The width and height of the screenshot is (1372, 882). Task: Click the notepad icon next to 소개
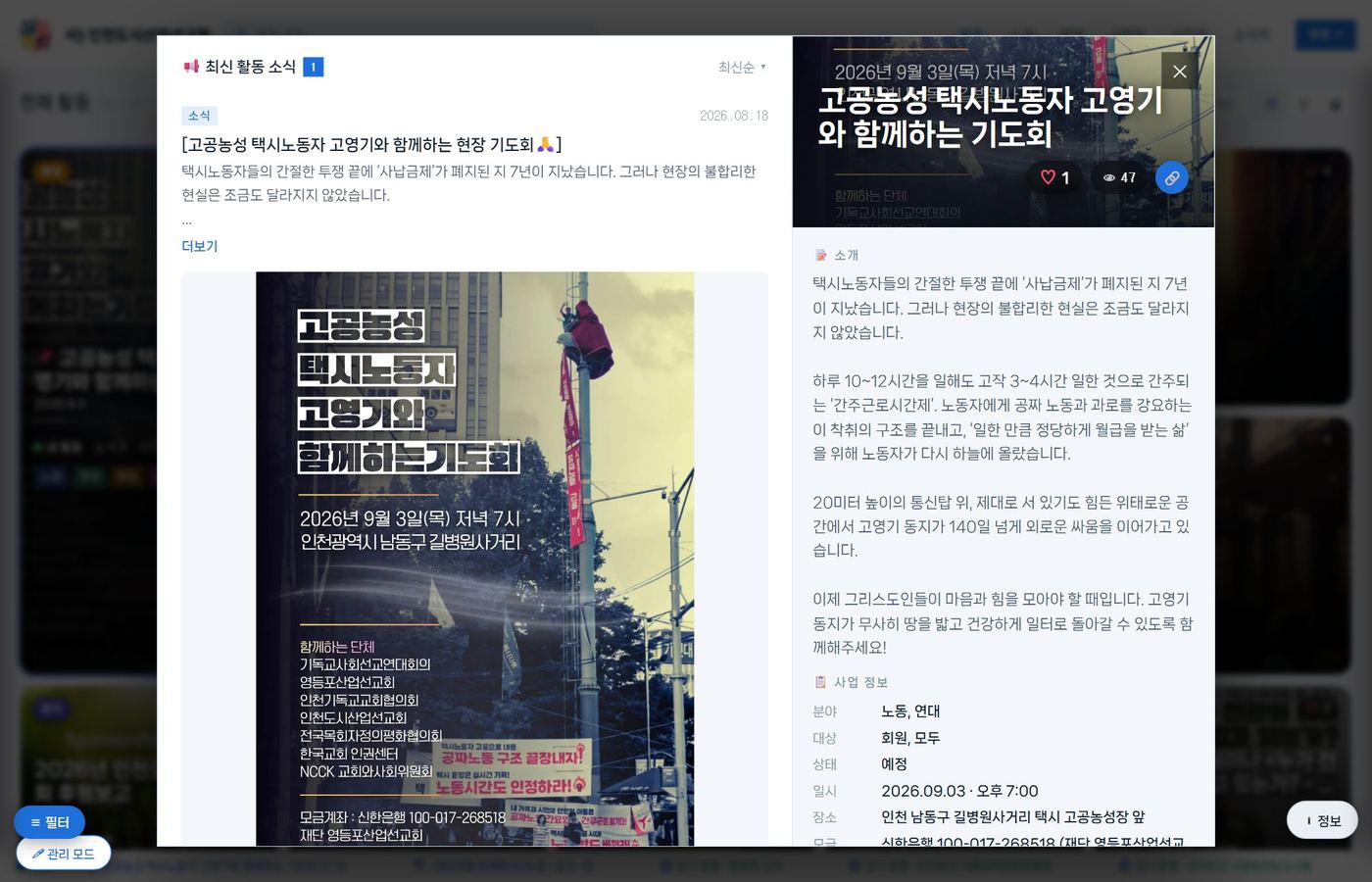(x=820, y=255)
